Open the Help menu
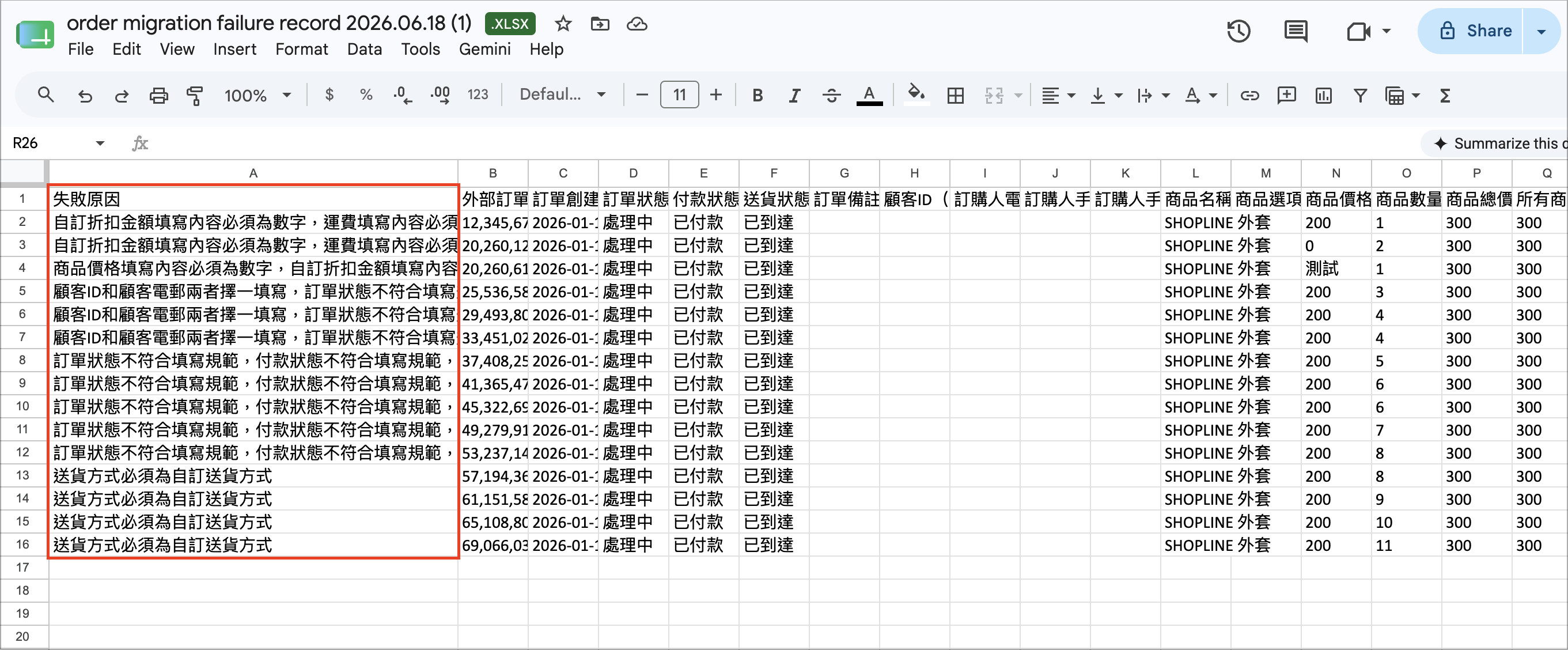The height and width of the screenshot is (650, 1568). (546, 50)
